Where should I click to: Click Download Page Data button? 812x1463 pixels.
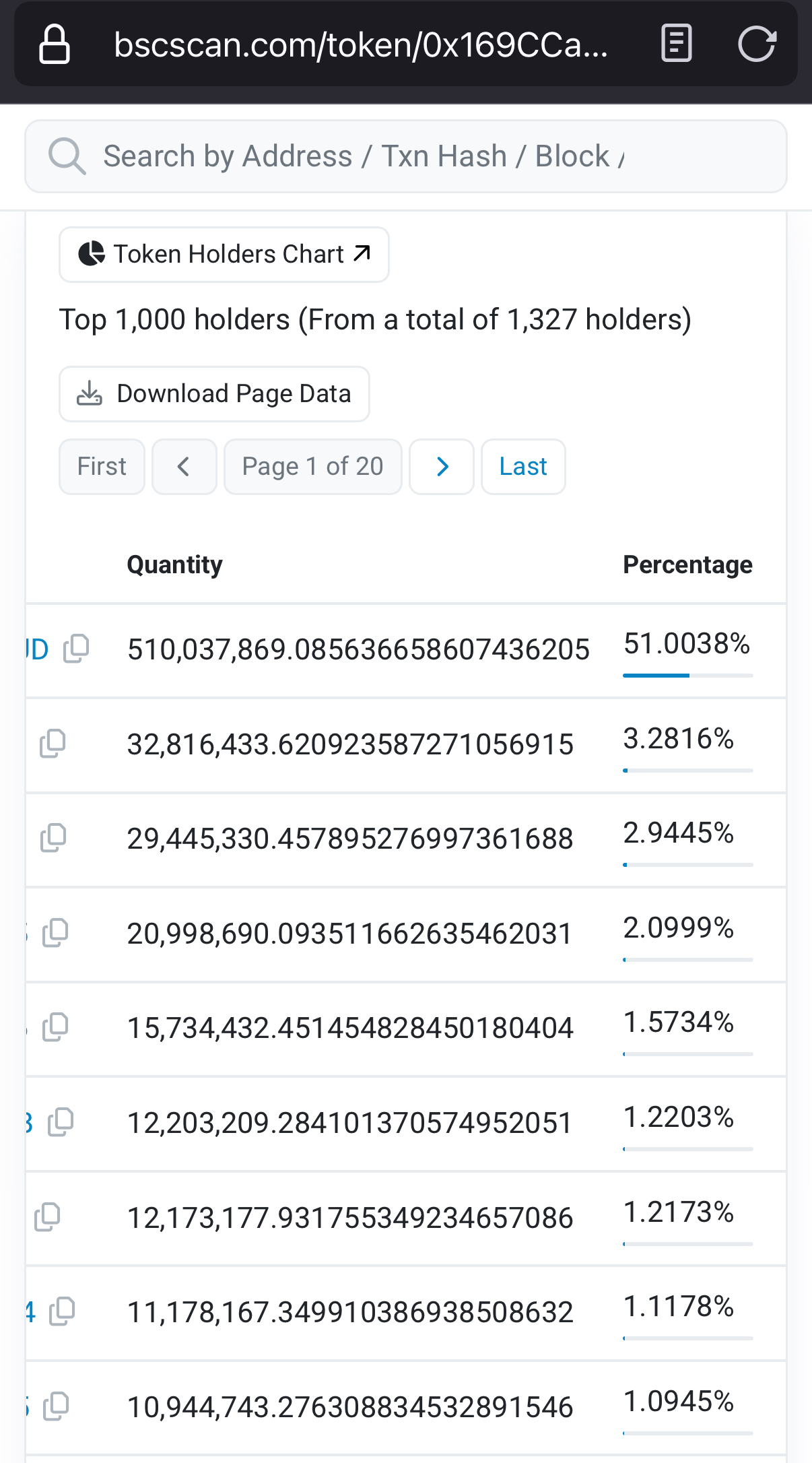214,394
